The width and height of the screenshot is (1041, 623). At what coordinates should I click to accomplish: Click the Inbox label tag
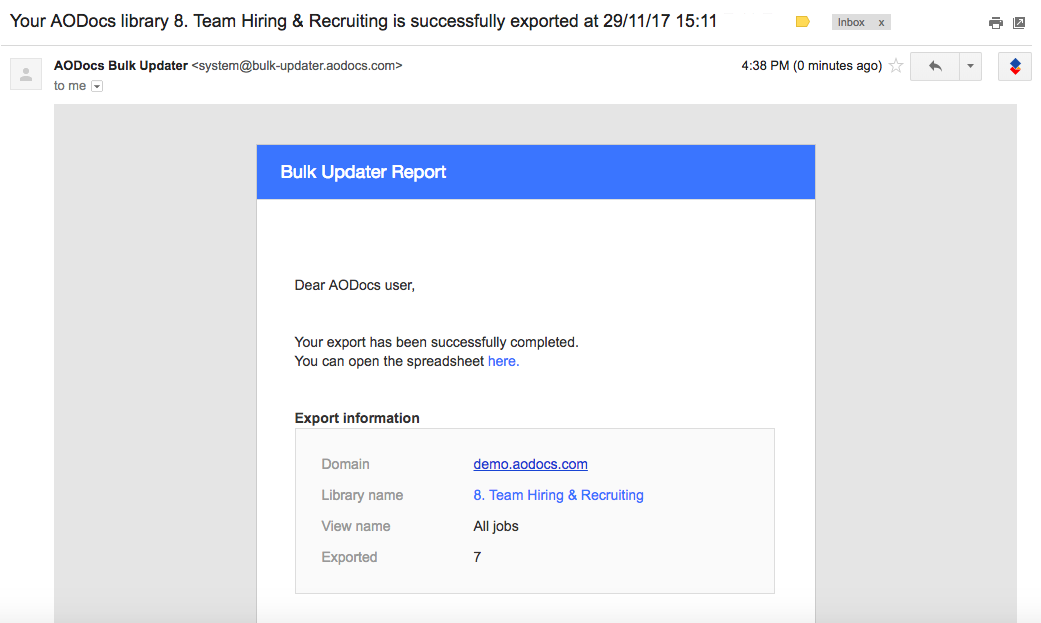(851, 23)
